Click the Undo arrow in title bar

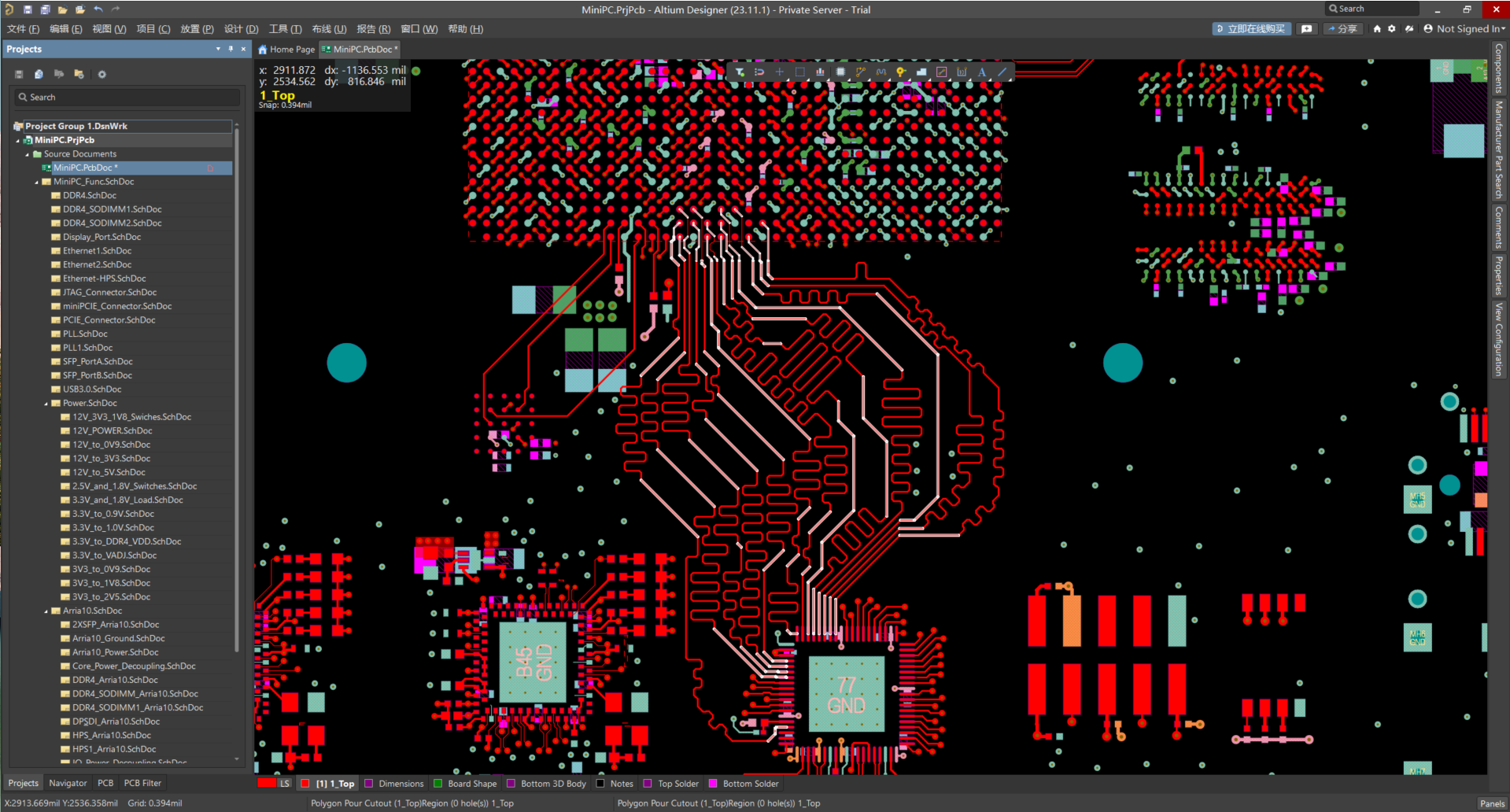[98, 9]
